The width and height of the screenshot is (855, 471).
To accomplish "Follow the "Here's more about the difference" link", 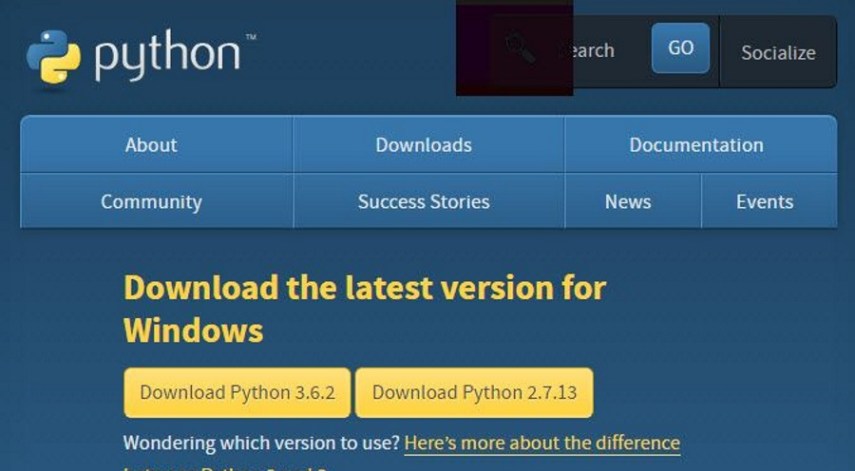I will [542, 442].
